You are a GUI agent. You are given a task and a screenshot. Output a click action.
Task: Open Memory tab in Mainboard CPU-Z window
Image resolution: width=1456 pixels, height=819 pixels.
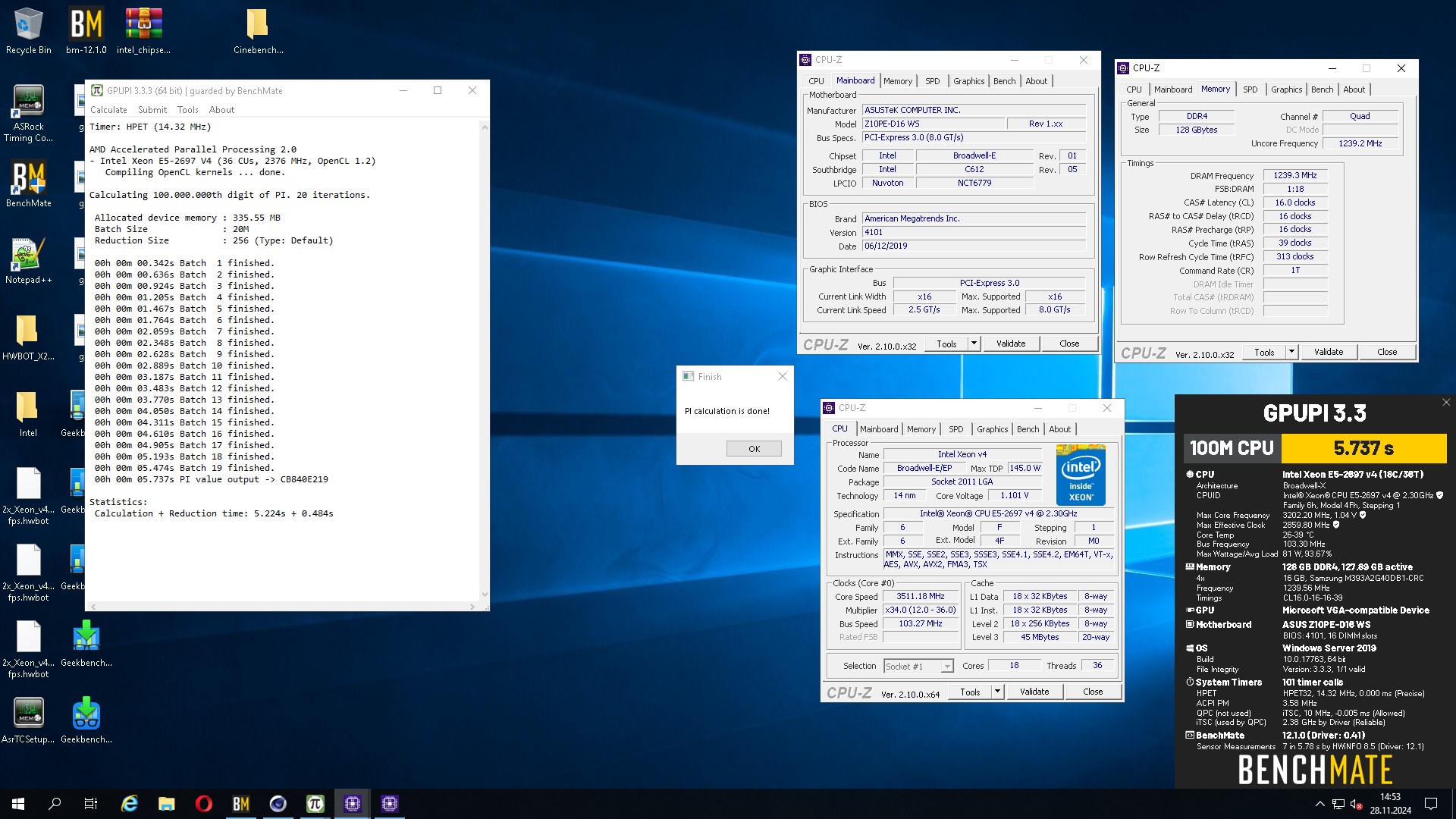pyautogui.click(x=898, y=81)
